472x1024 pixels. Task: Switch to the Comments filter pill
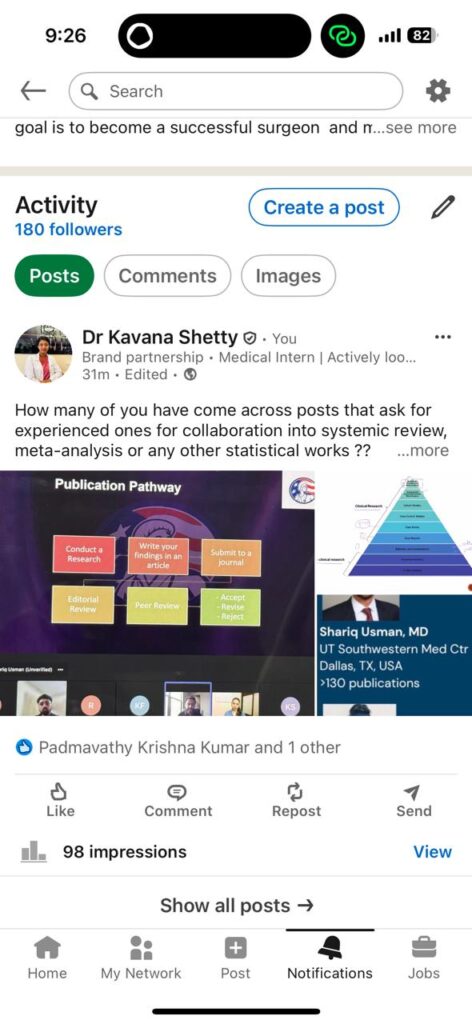(x=167, y=276)
